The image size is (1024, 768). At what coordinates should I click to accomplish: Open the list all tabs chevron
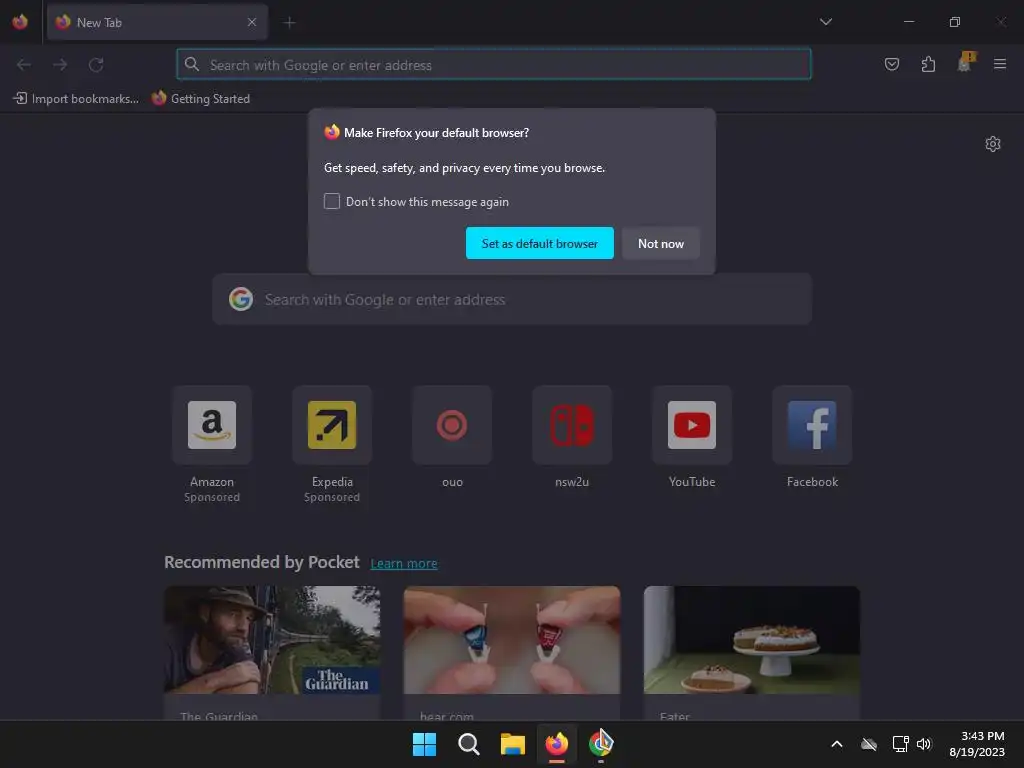(825, 22)
